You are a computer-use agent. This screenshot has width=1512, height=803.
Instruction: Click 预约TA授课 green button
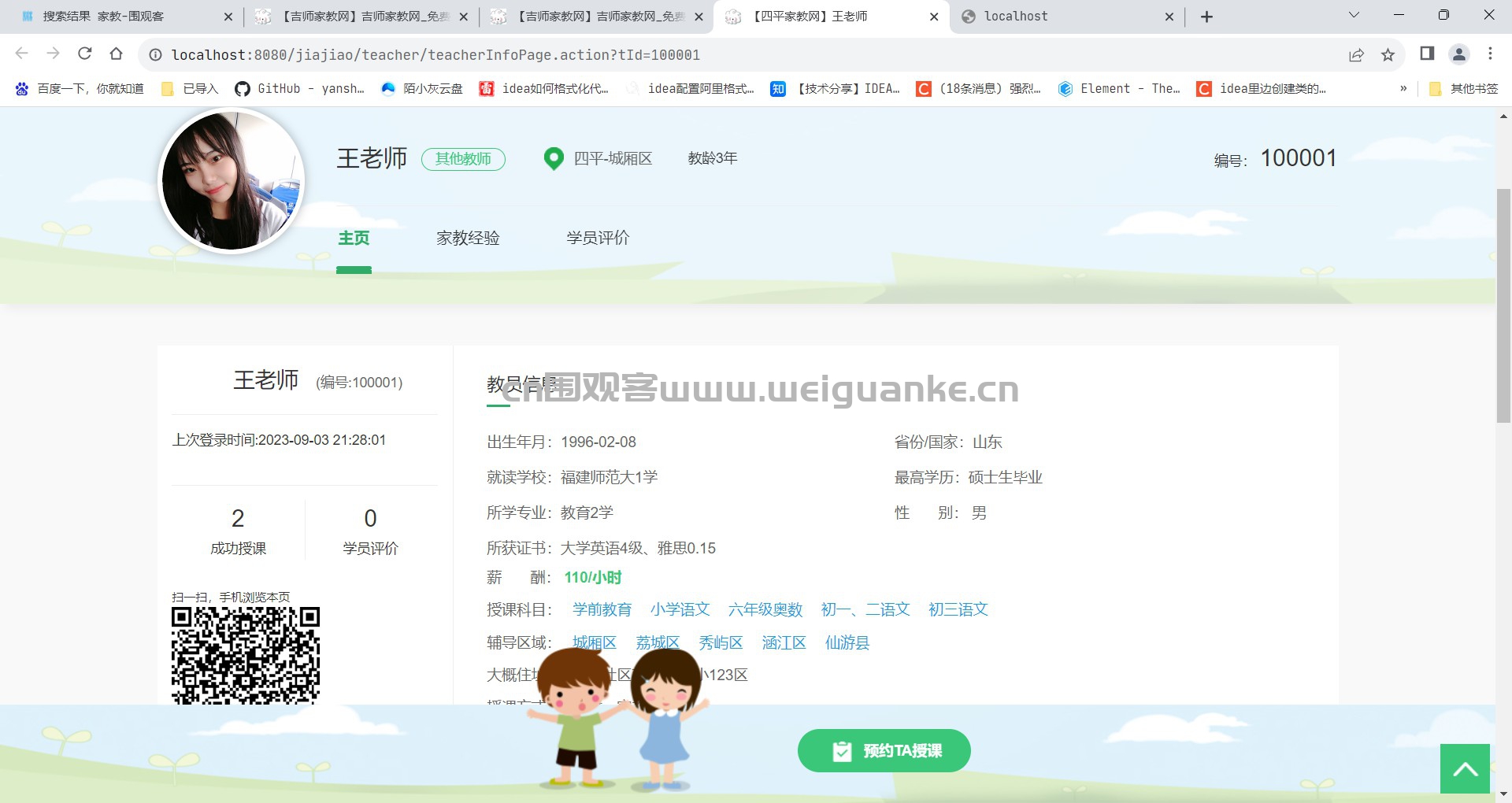point(884,751)
